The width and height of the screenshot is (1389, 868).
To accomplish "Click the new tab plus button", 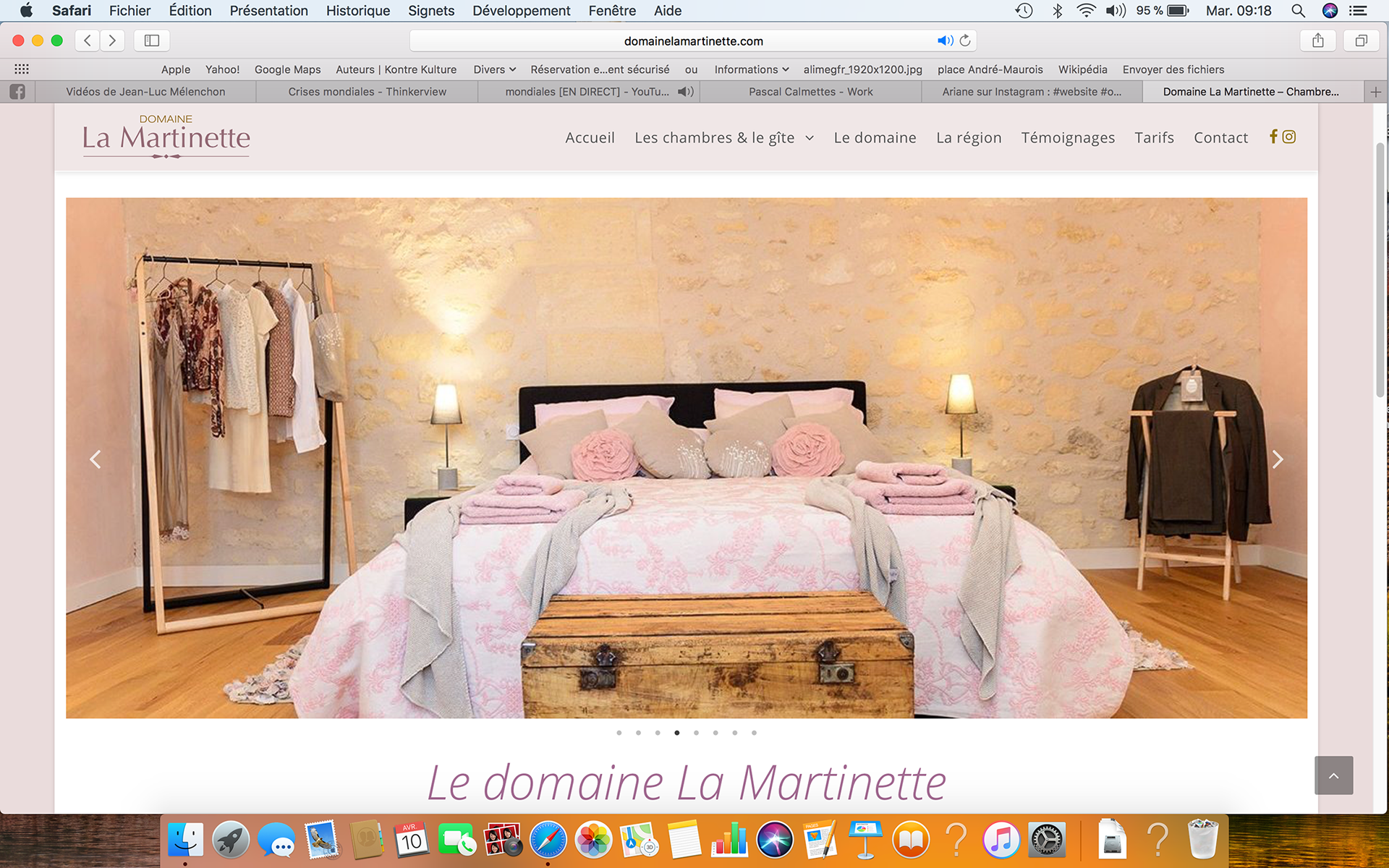I will (1375, 92).
